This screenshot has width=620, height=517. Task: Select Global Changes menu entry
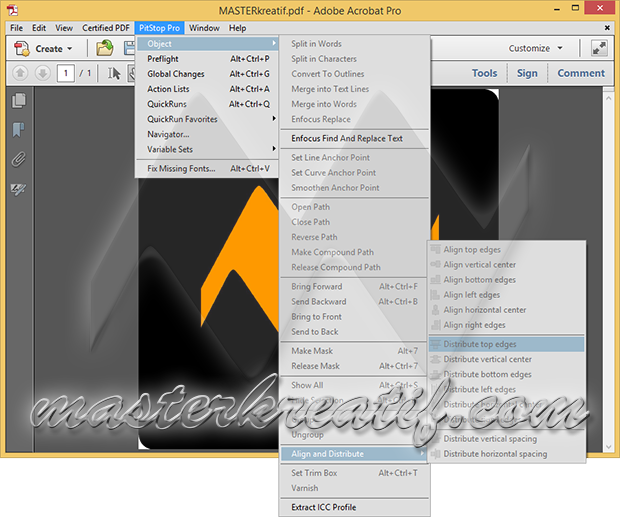(207, 74)
